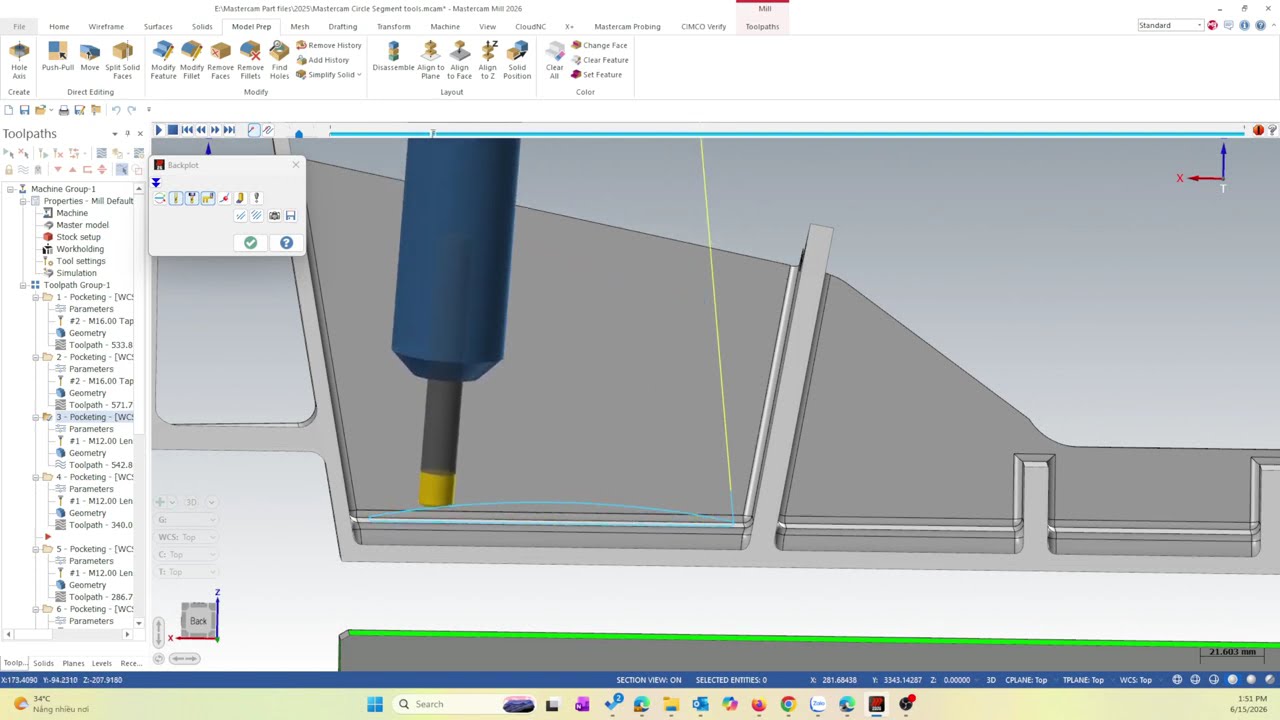Move the backplot progress slider handle

tap(432, 133)
